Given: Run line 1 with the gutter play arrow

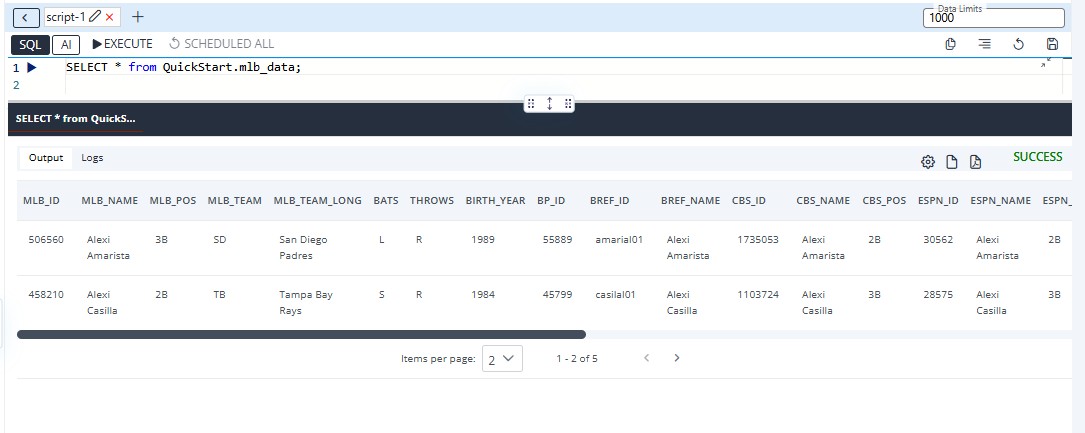Looking at the screenshot, I should coord(32,67).
